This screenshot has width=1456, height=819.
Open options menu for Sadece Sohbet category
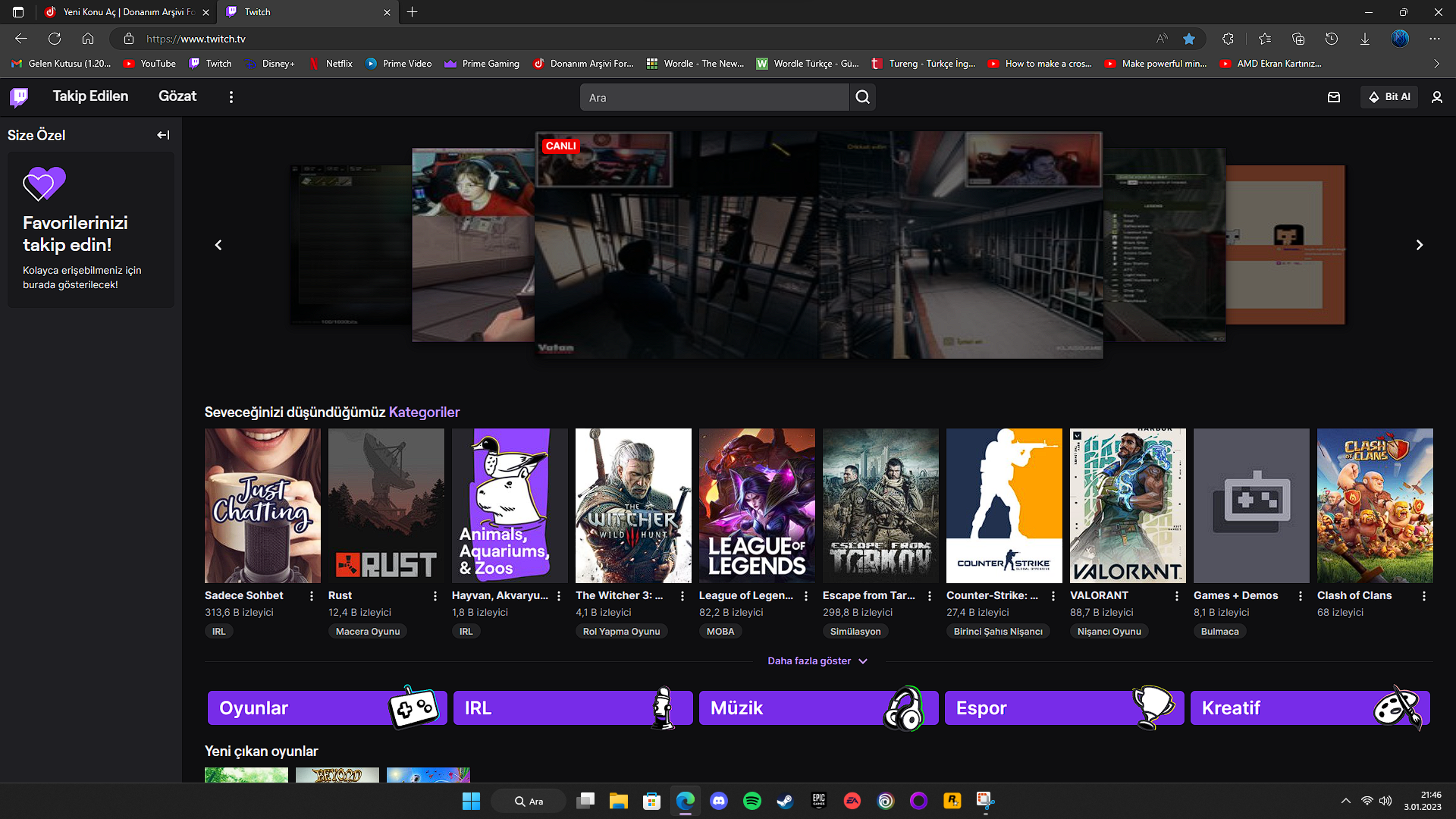[312, 596]
